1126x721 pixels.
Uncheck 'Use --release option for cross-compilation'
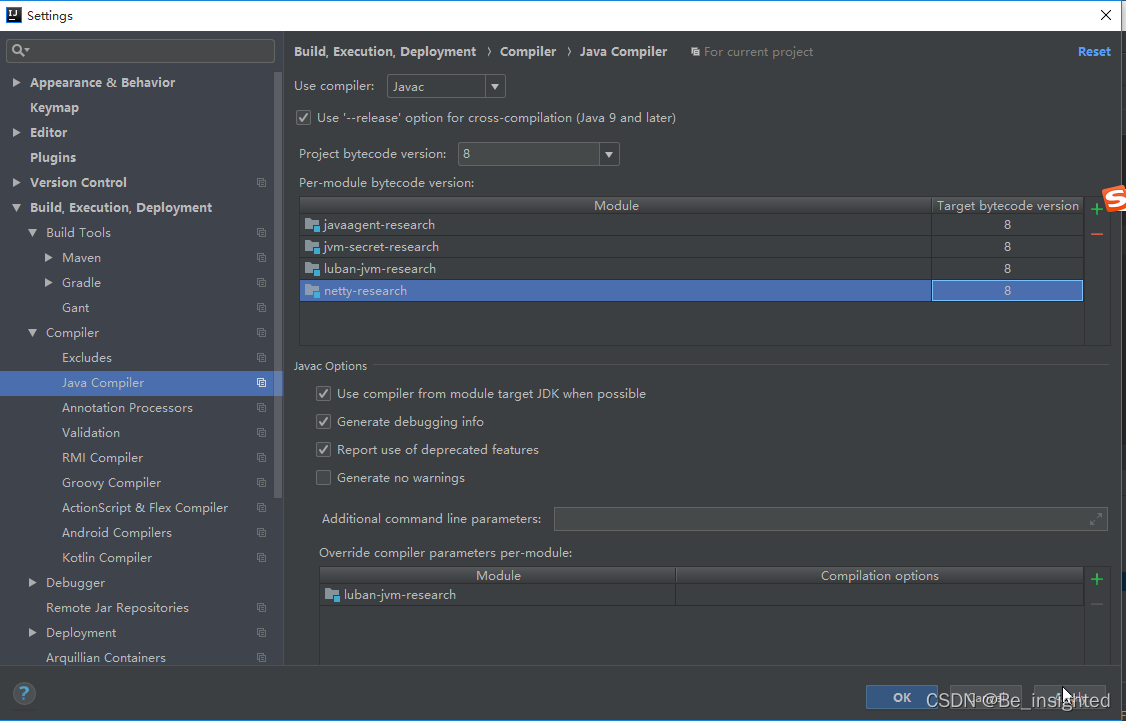coord(303,117)
